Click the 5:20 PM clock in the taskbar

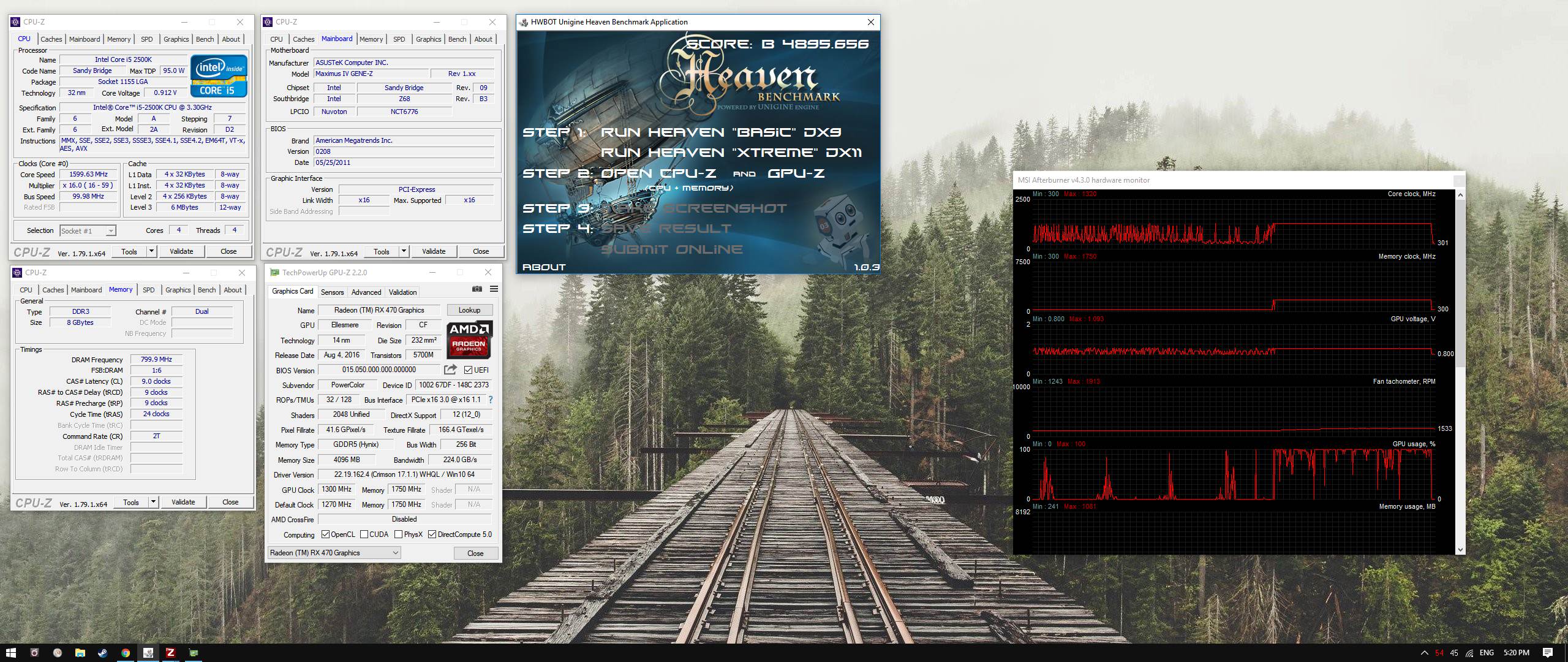click(x=1517, y=653)
